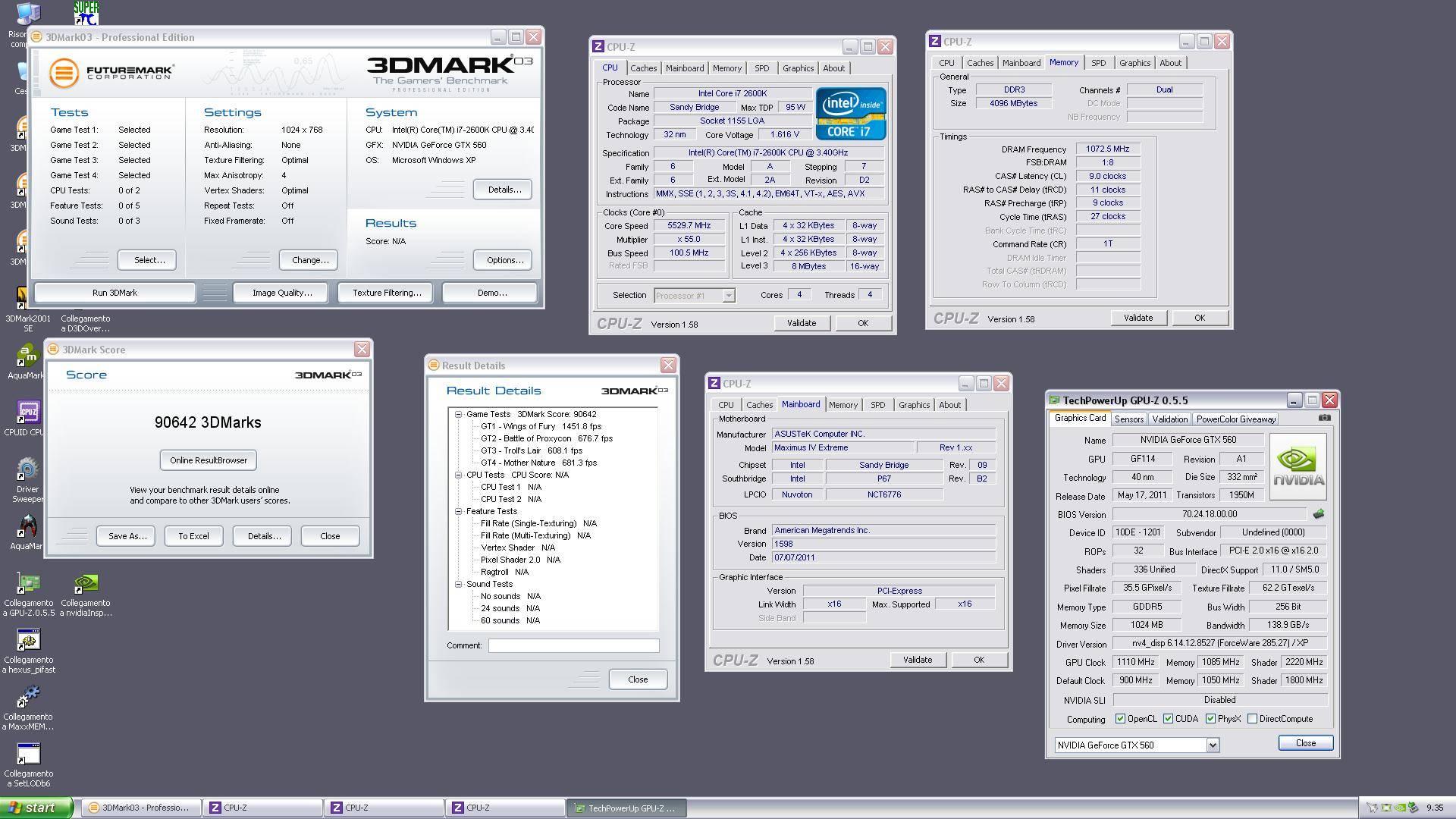The width and height of the screenshot is (1456, 819).
Task: Click the Futuremark logo in 3DMark03
Action: pyautogui.click(x=112, y=73)
